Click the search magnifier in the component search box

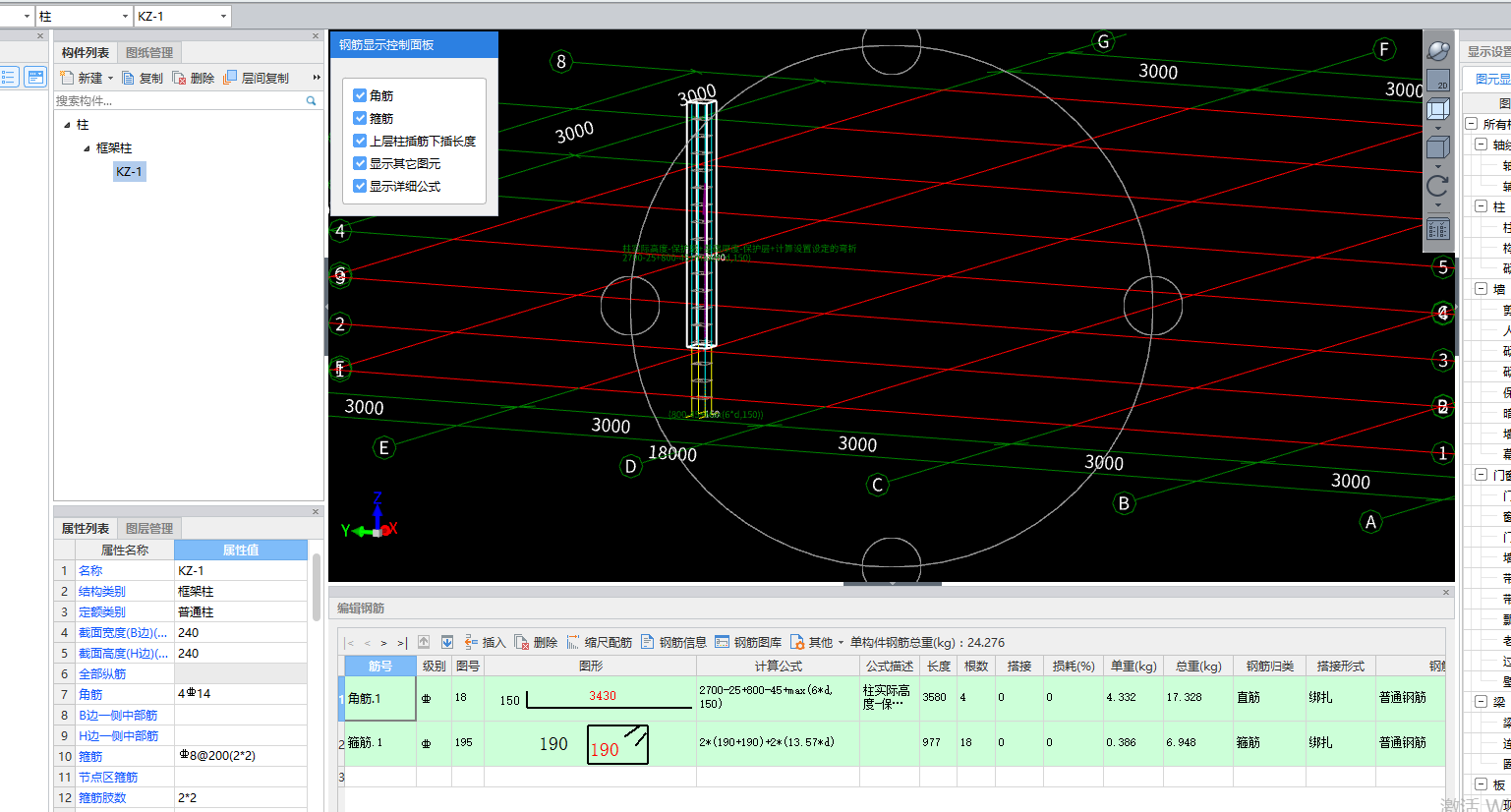click(312, 100)
